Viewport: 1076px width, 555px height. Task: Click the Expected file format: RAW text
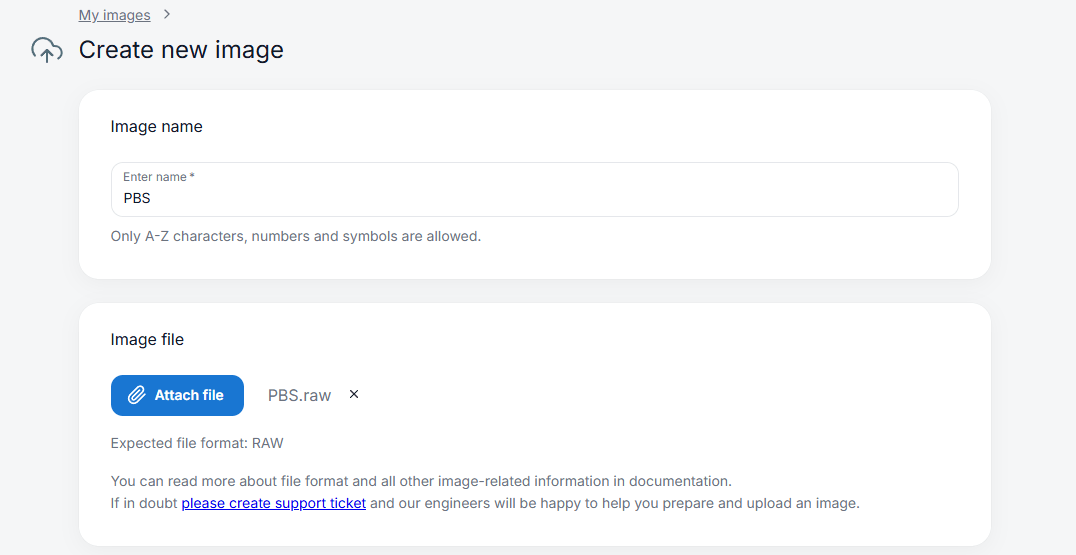click(x=197, y=443)
